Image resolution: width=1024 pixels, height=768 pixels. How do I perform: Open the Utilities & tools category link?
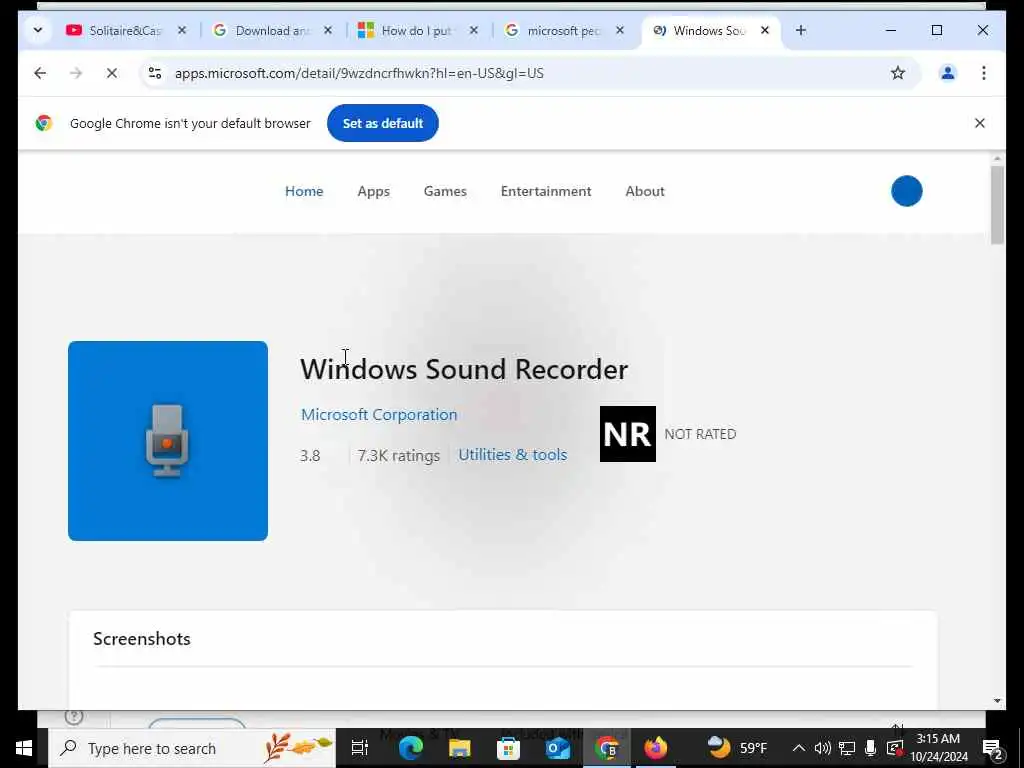coord(513,455)
